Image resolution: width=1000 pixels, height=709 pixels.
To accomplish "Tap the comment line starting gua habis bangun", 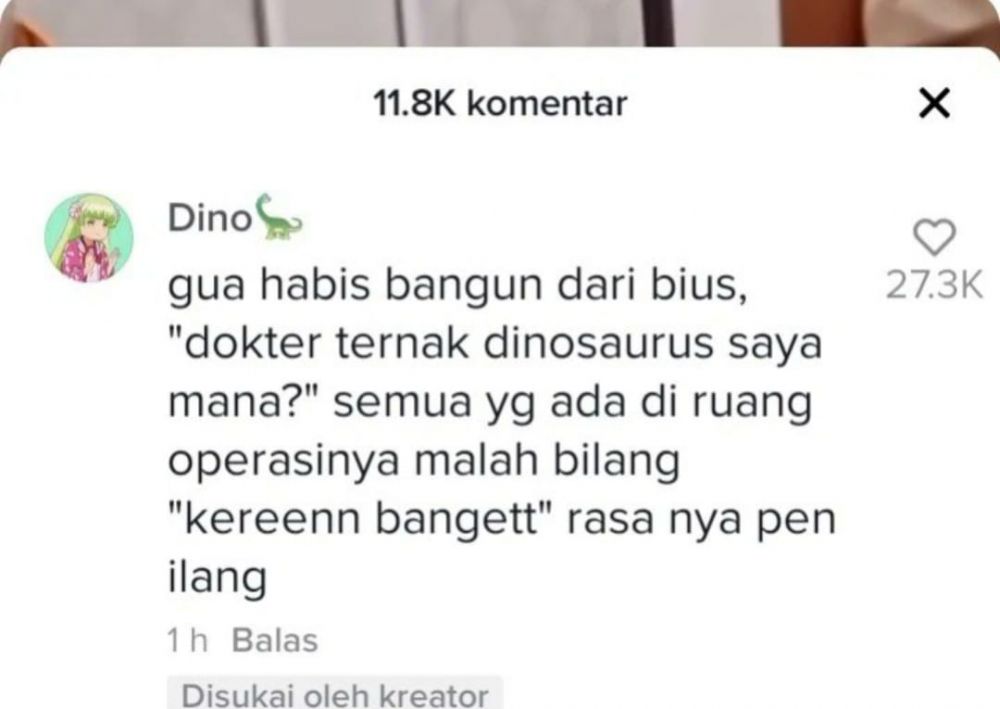I will (x=457, y=285).
